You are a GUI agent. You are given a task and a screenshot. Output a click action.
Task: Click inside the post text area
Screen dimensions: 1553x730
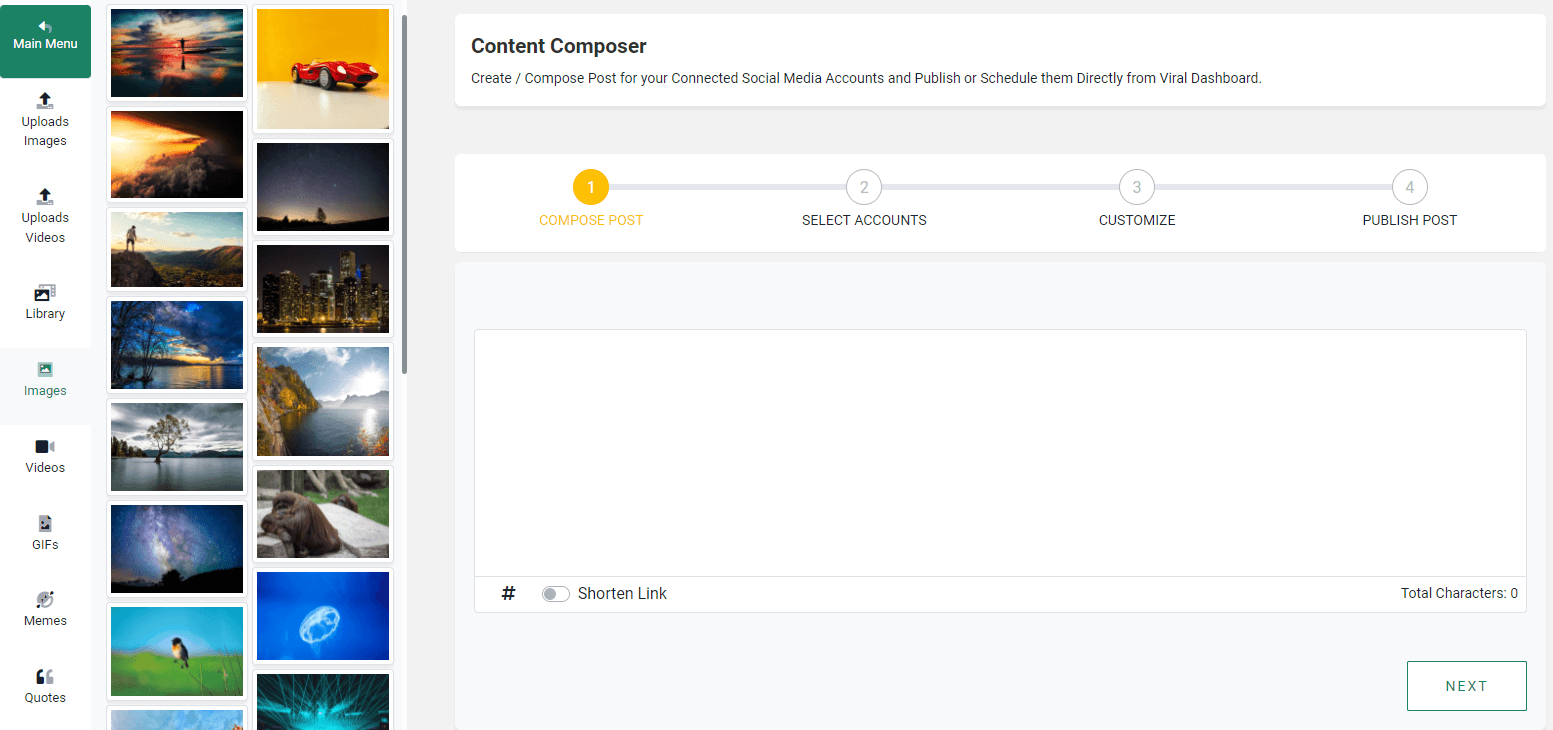(x=1000, y=453)
